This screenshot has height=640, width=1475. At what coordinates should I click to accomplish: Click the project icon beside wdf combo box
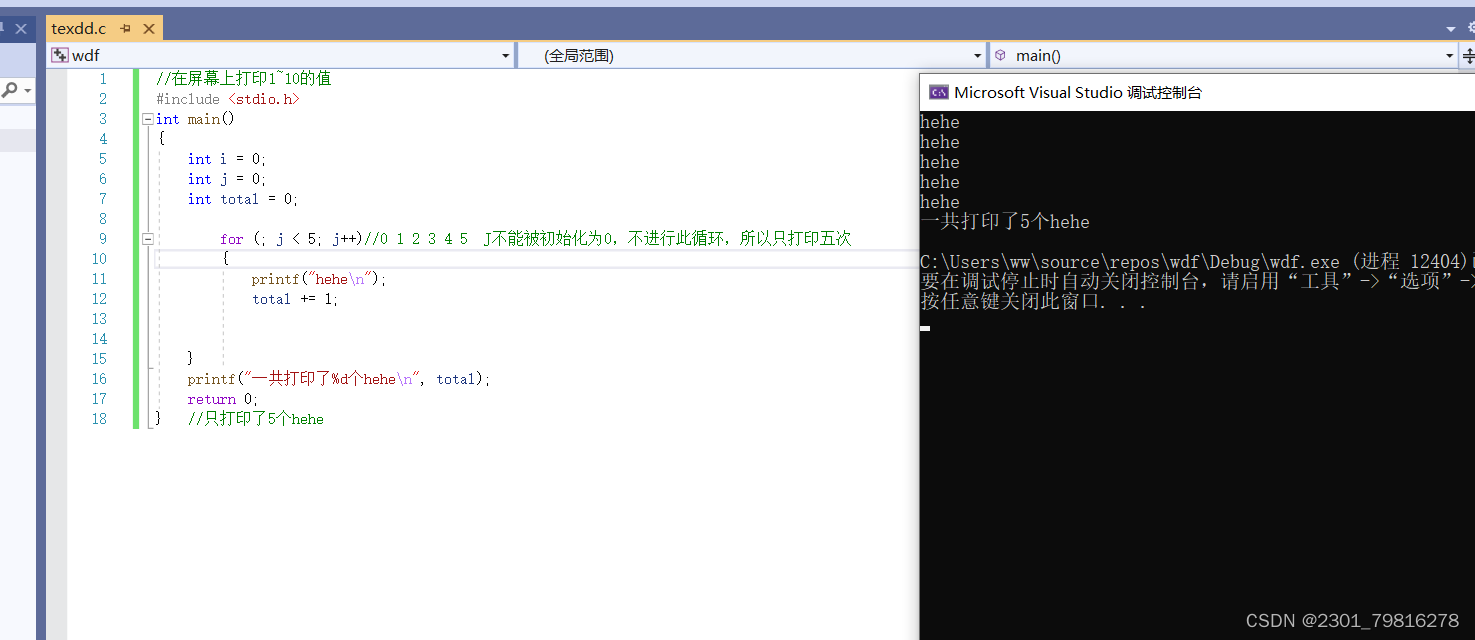(x=59, y=54)
